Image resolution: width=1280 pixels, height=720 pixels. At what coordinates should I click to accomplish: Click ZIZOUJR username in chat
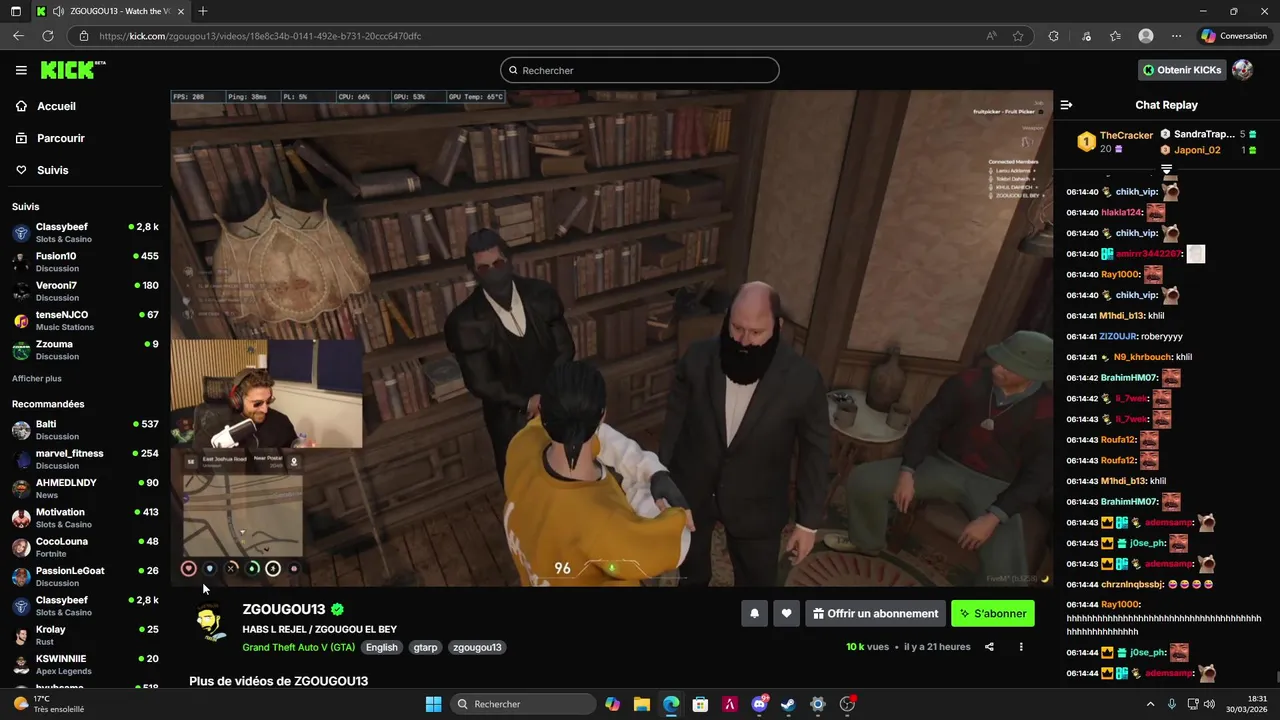1118,337
